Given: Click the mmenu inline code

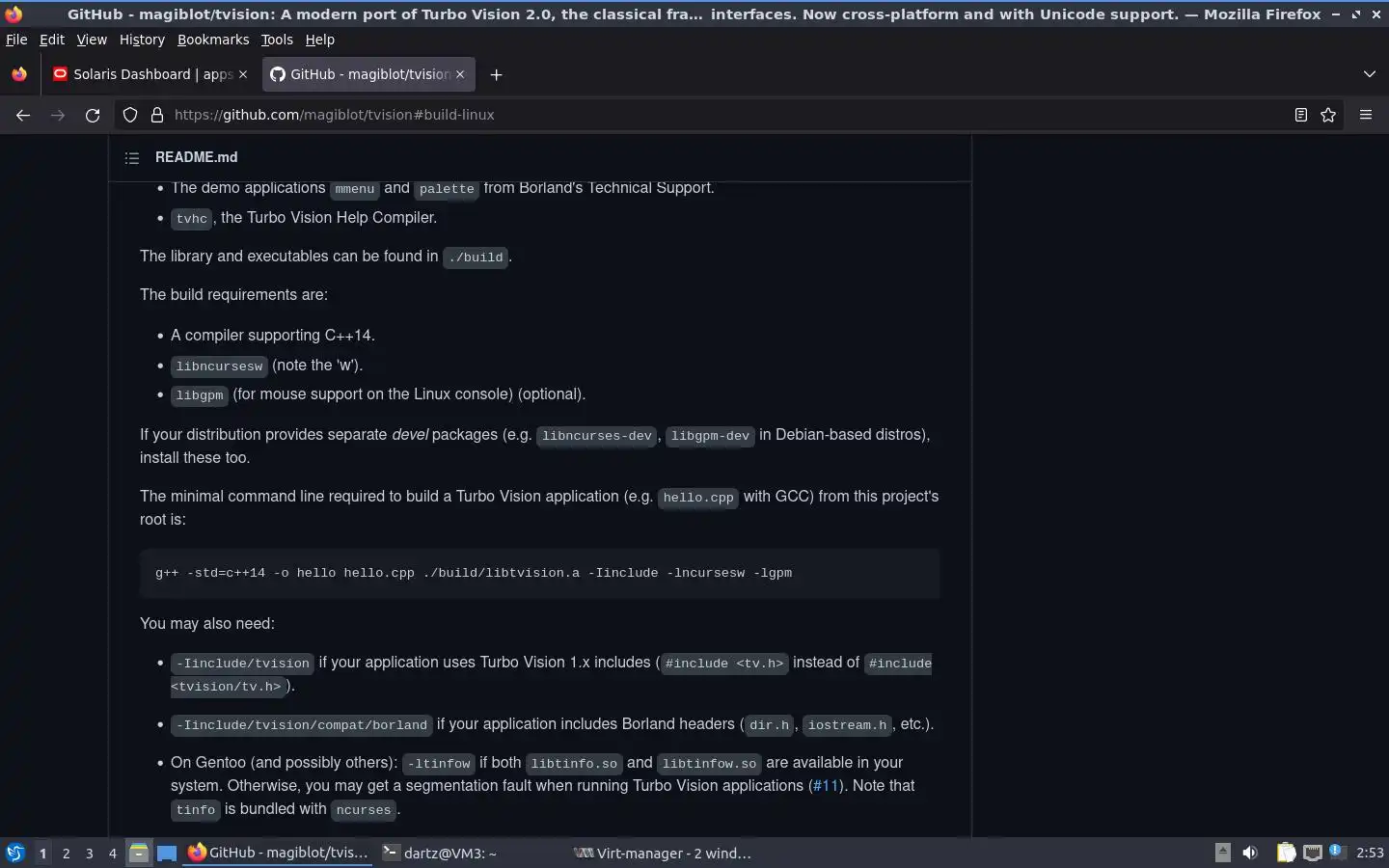Looking at the screenshot, I should [x=354, y=189].
